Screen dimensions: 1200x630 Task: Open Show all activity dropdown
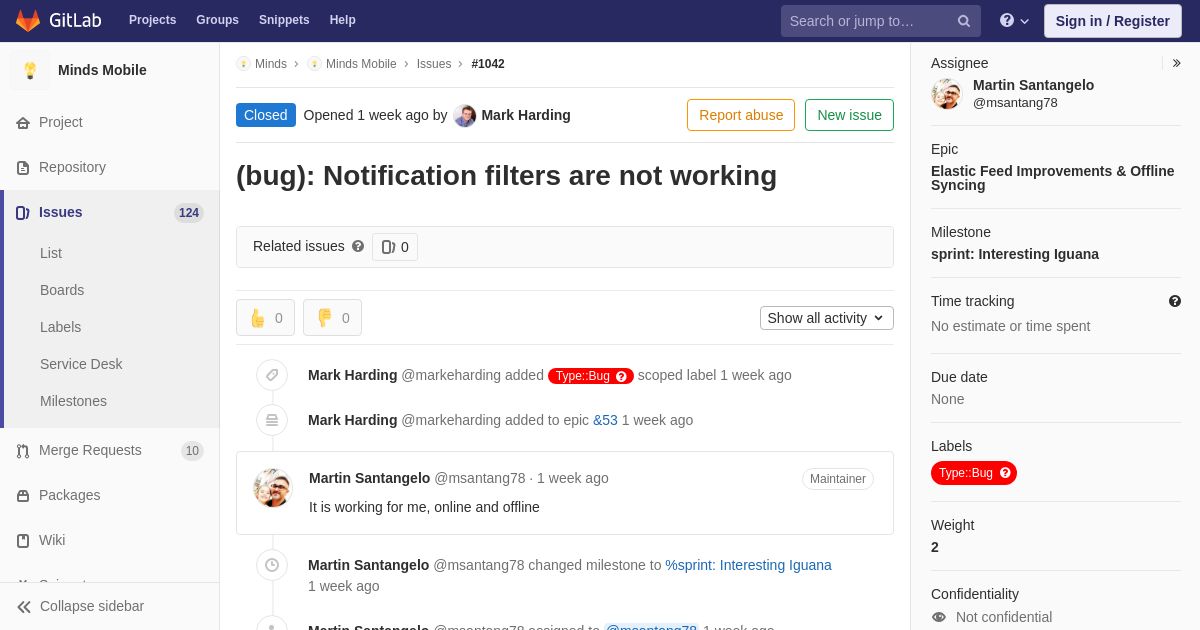click(827, 318)
